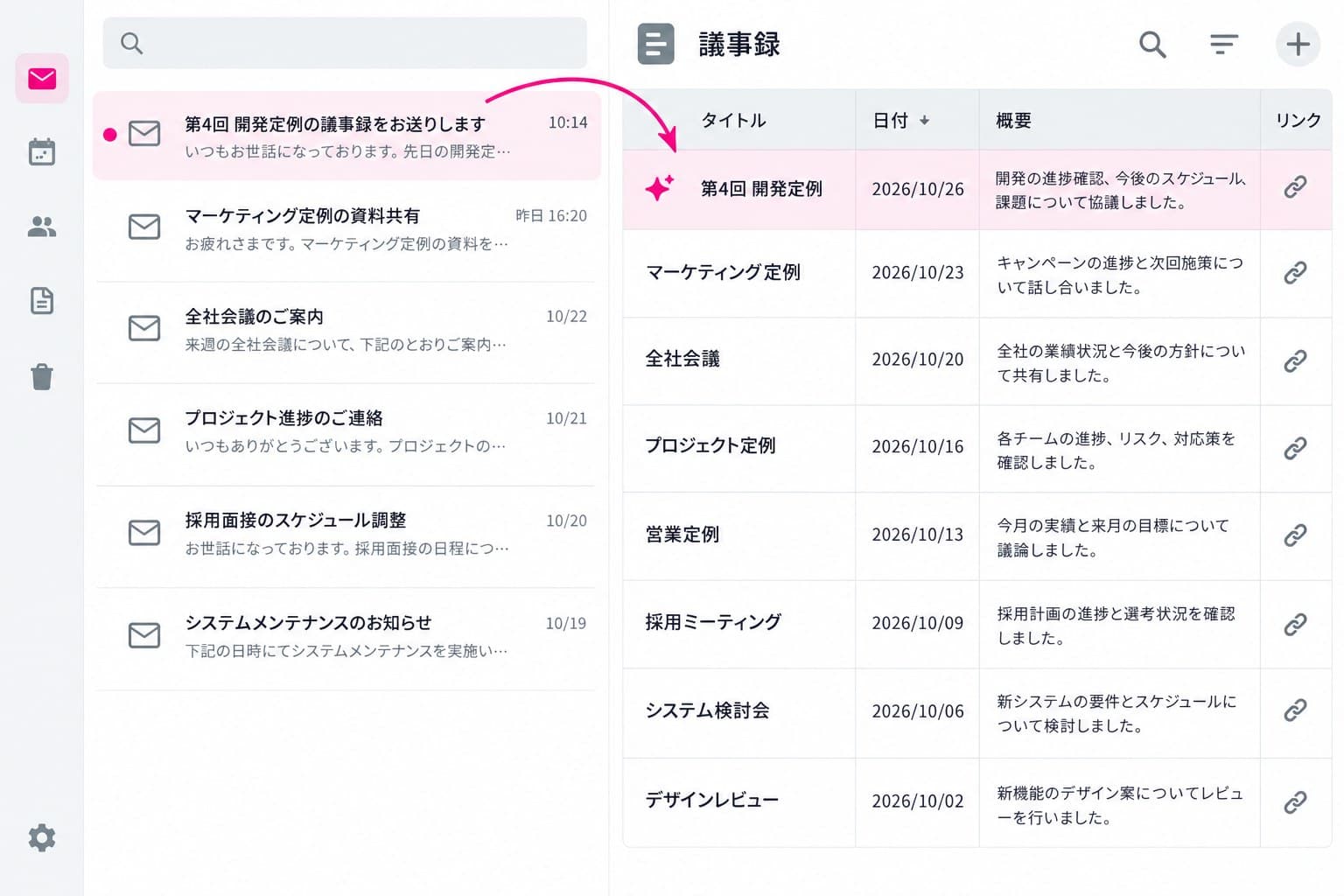Open link icon for プロジェクト定例 row
The image size is (1344, 896).
click(x=1295, y=448)
